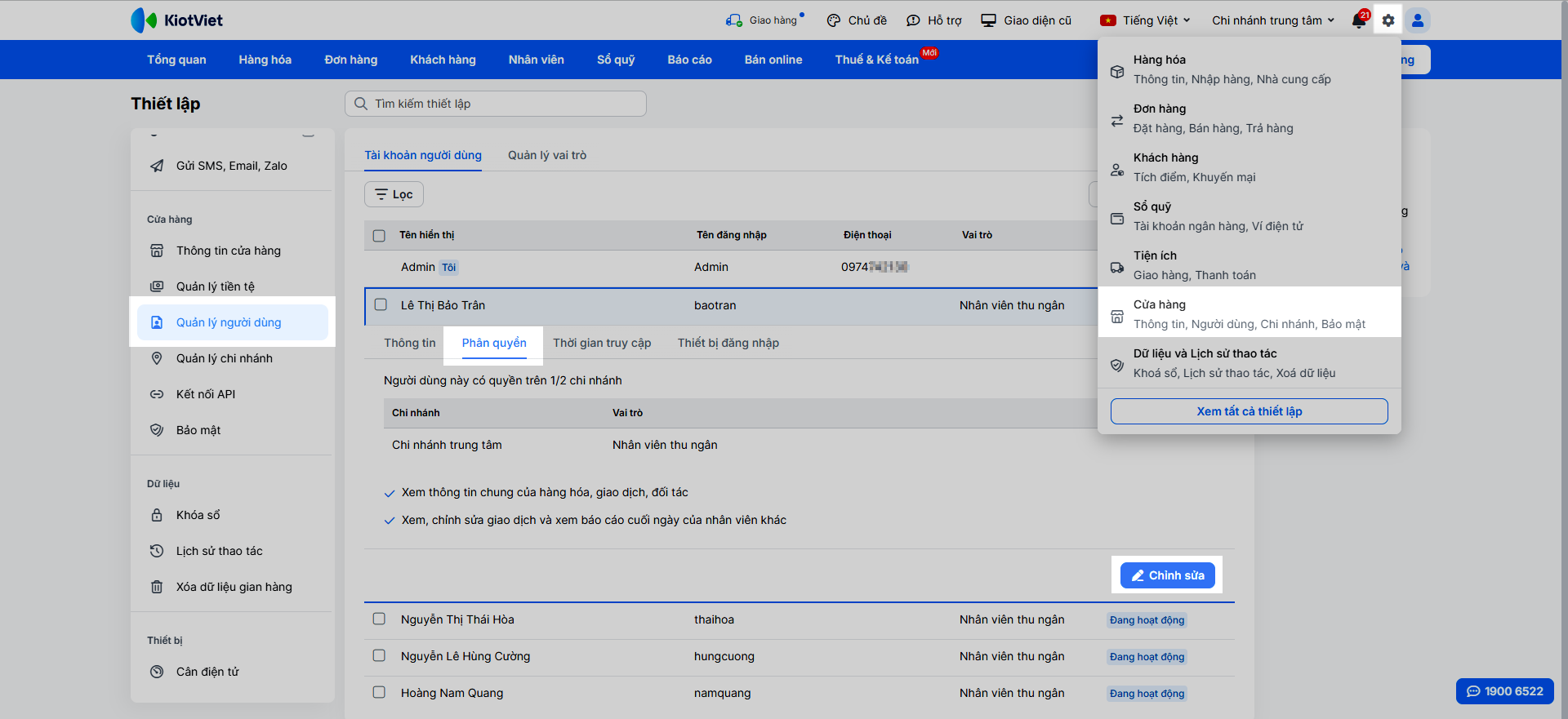Open the Tiếng Việt language dropdown
This screenshot has width=1568, height=719.
pos(1145,20)
